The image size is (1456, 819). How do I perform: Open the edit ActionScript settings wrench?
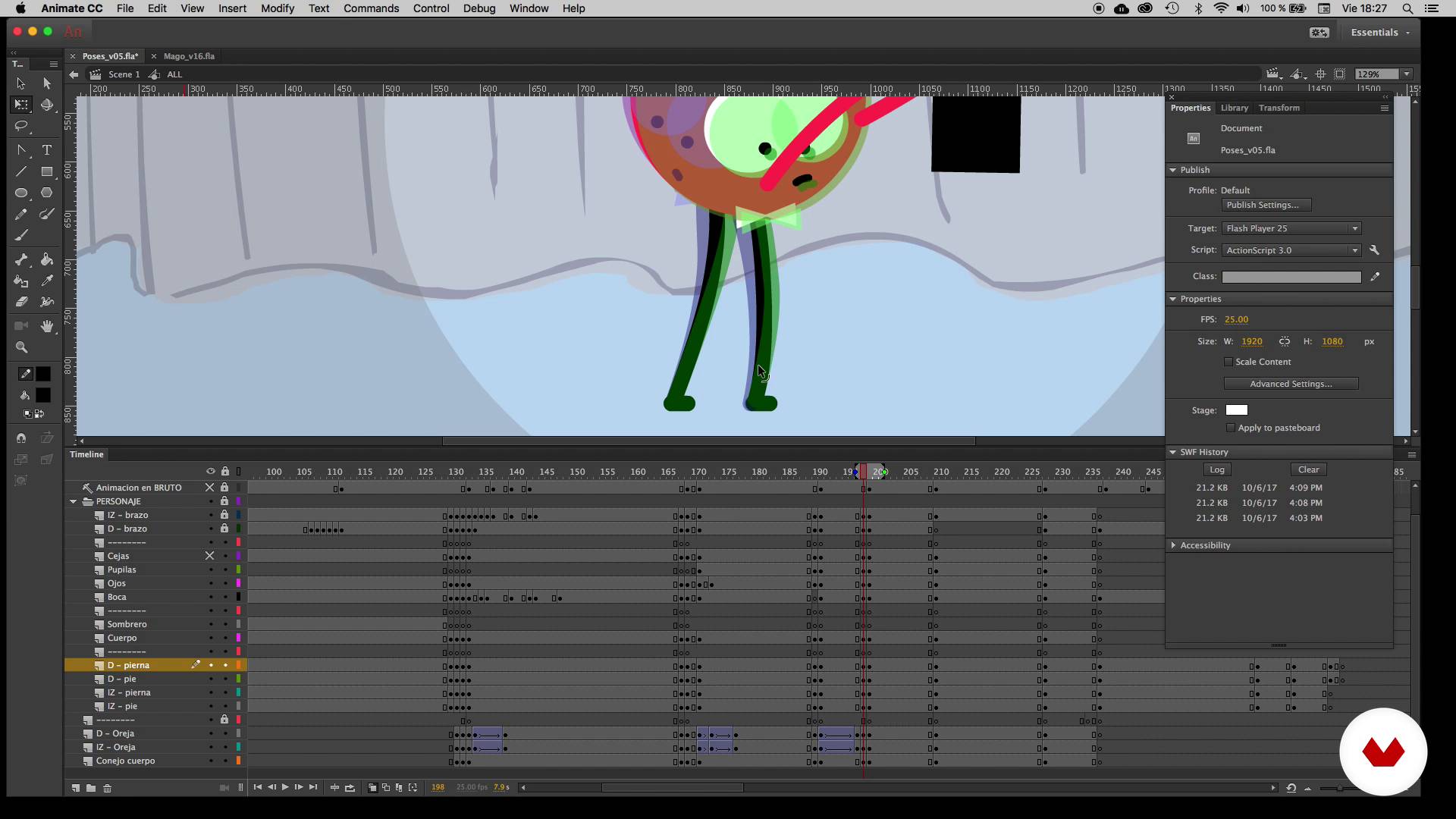tap(1374, 250)
